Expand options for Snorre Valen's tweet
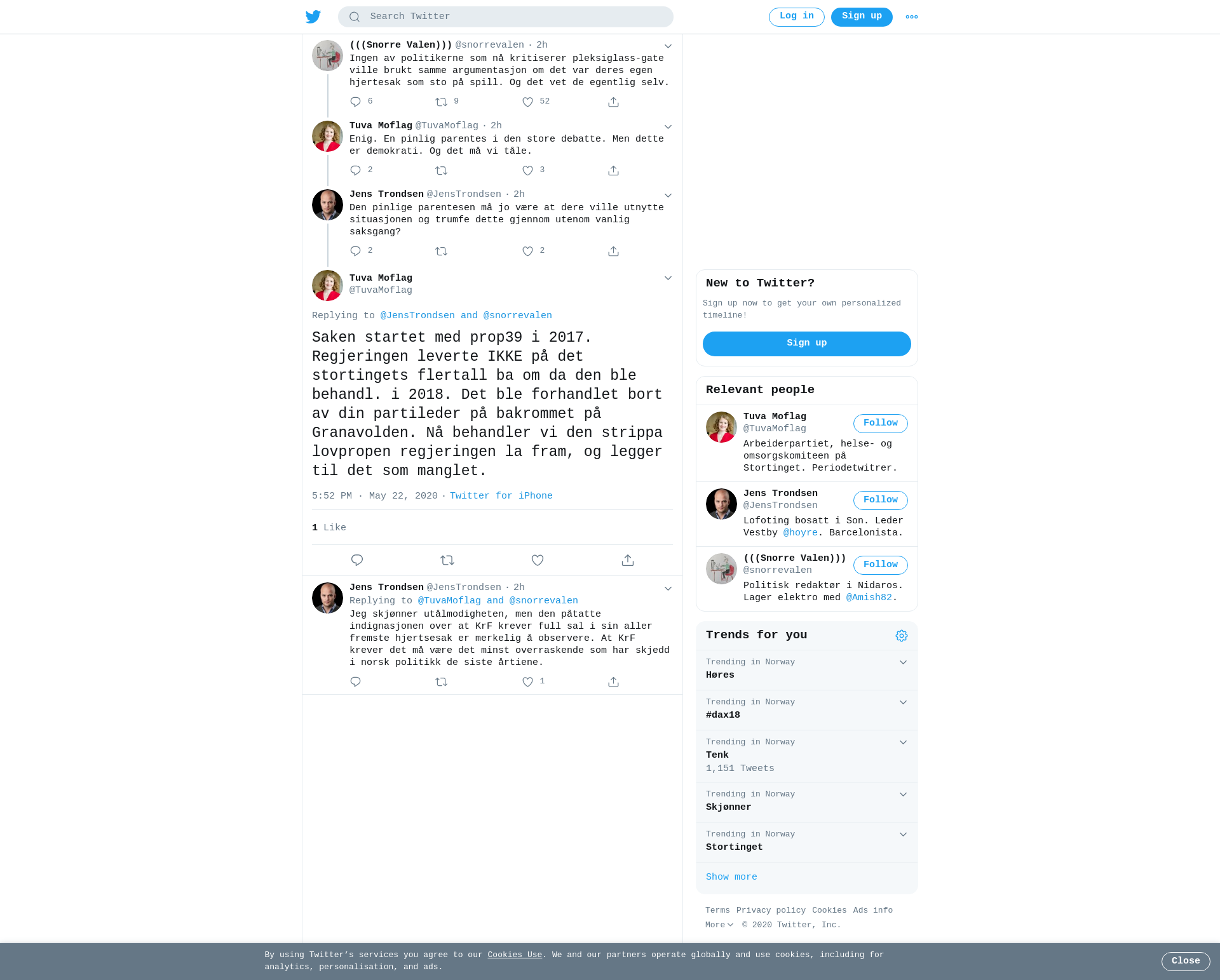The width and height of the screenshot is (1220, 980). 668,46
